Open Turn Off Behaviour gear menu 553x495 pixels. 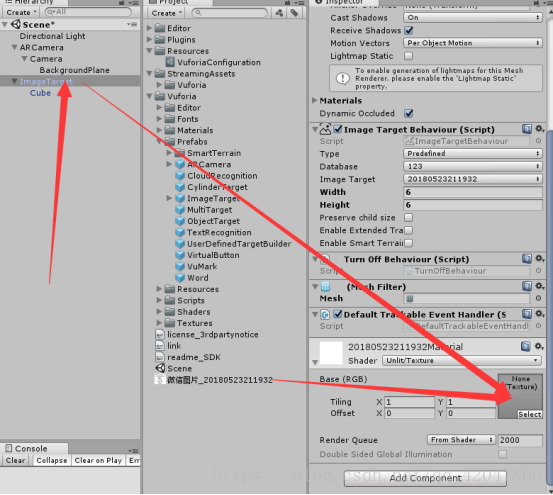point(540,259)
